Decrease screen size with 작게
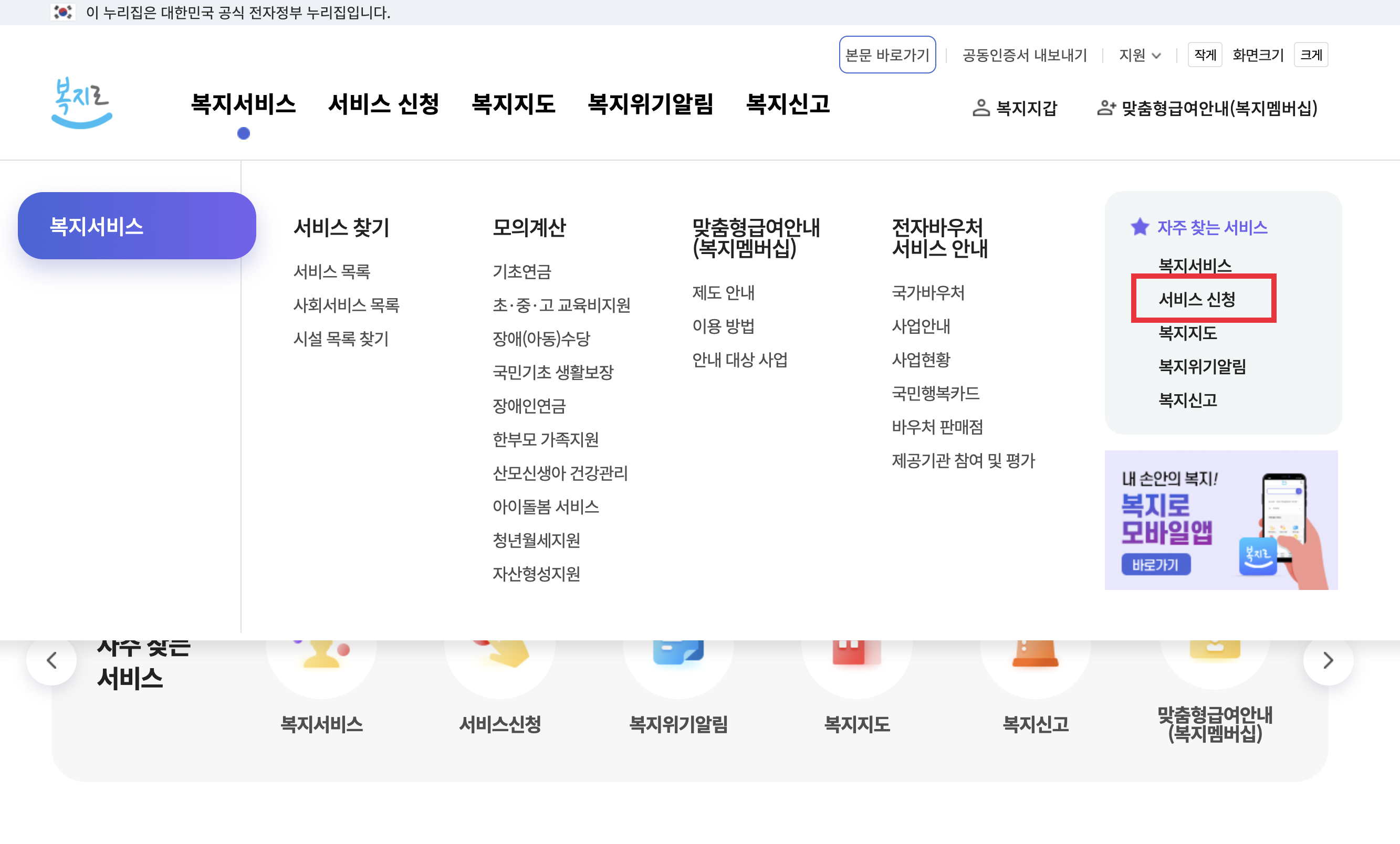 [x=1205, y=55]
